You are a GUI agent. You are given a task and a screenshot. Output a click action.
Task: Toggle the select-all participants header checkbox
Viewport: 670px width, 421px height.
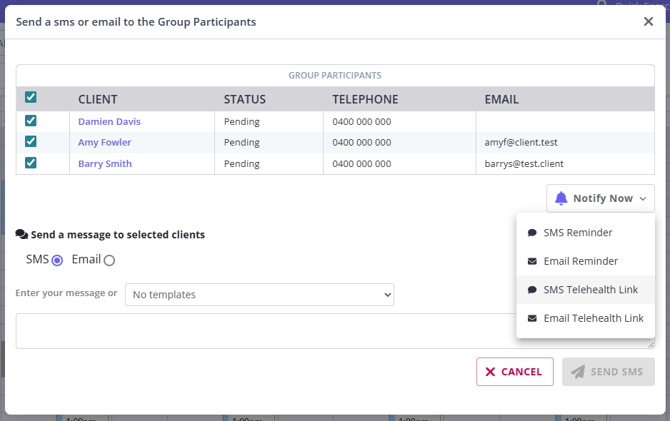tap(31, 98)
